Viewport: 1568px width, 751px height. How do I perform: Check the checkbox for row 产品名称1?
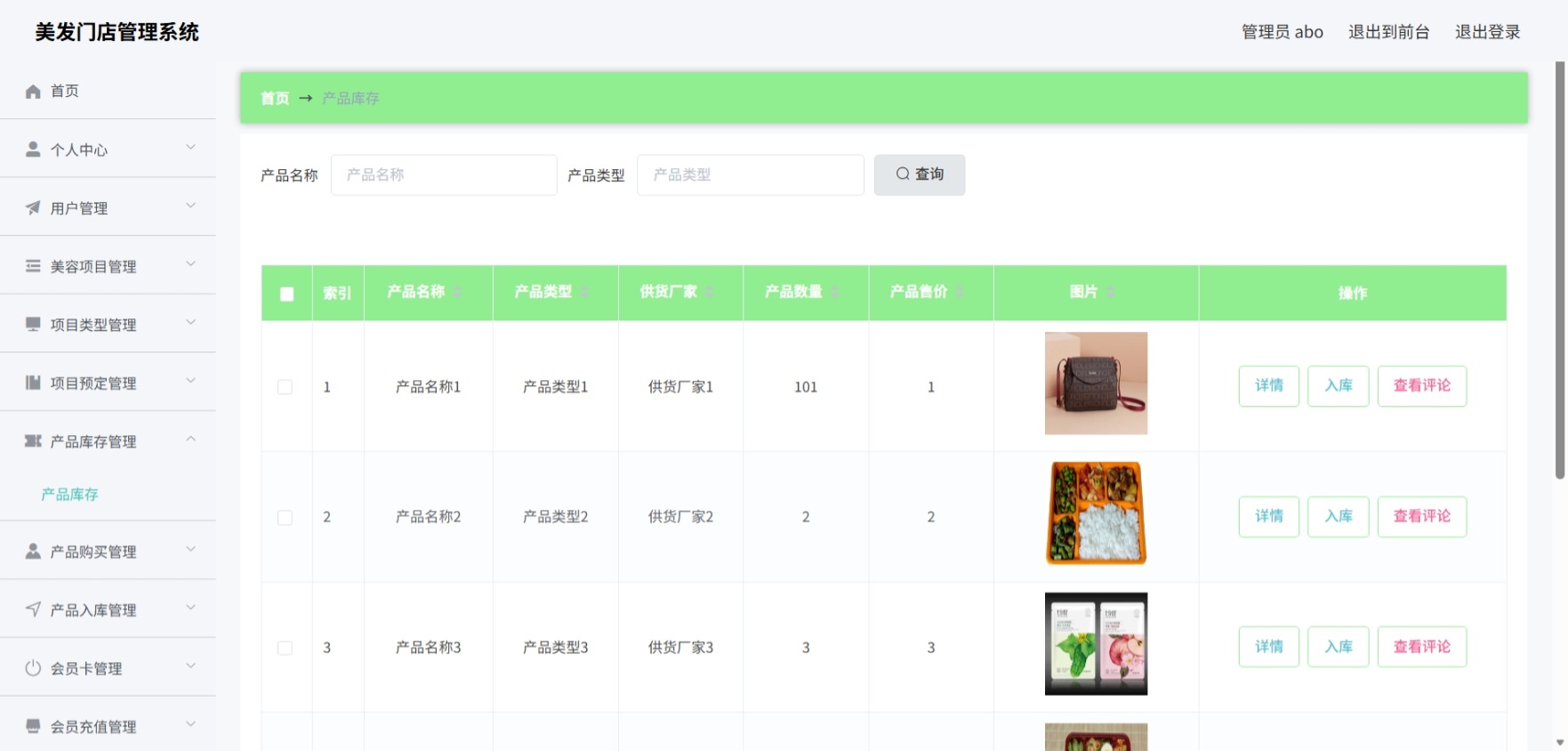[285, 387]
